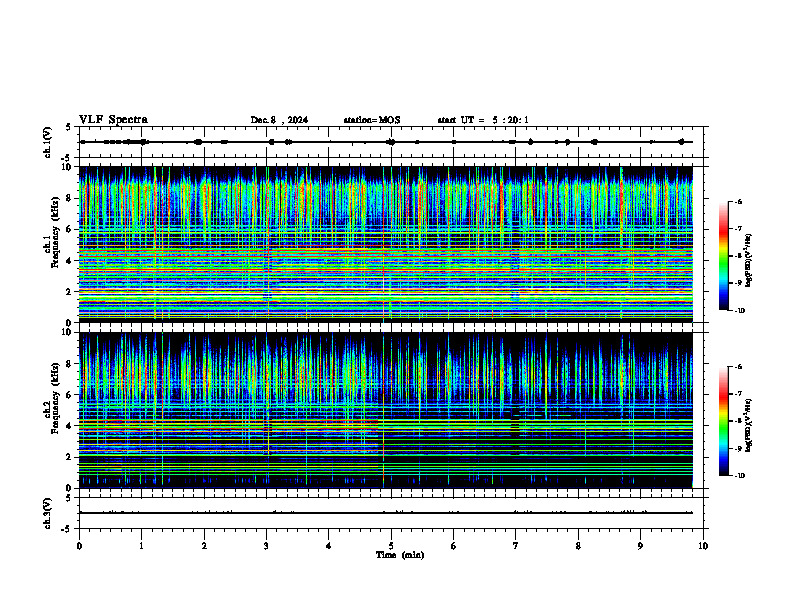Click the ch.3 voltage waveform trace
Viewport: 792px width, 612px height.
pos(386,513)
